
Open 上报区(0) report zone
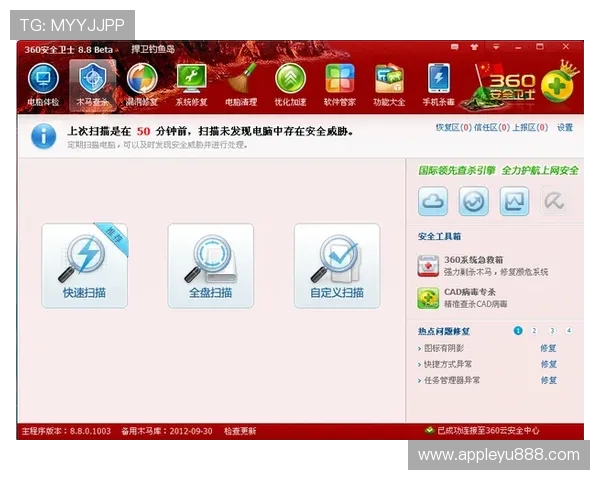[530, 127]
